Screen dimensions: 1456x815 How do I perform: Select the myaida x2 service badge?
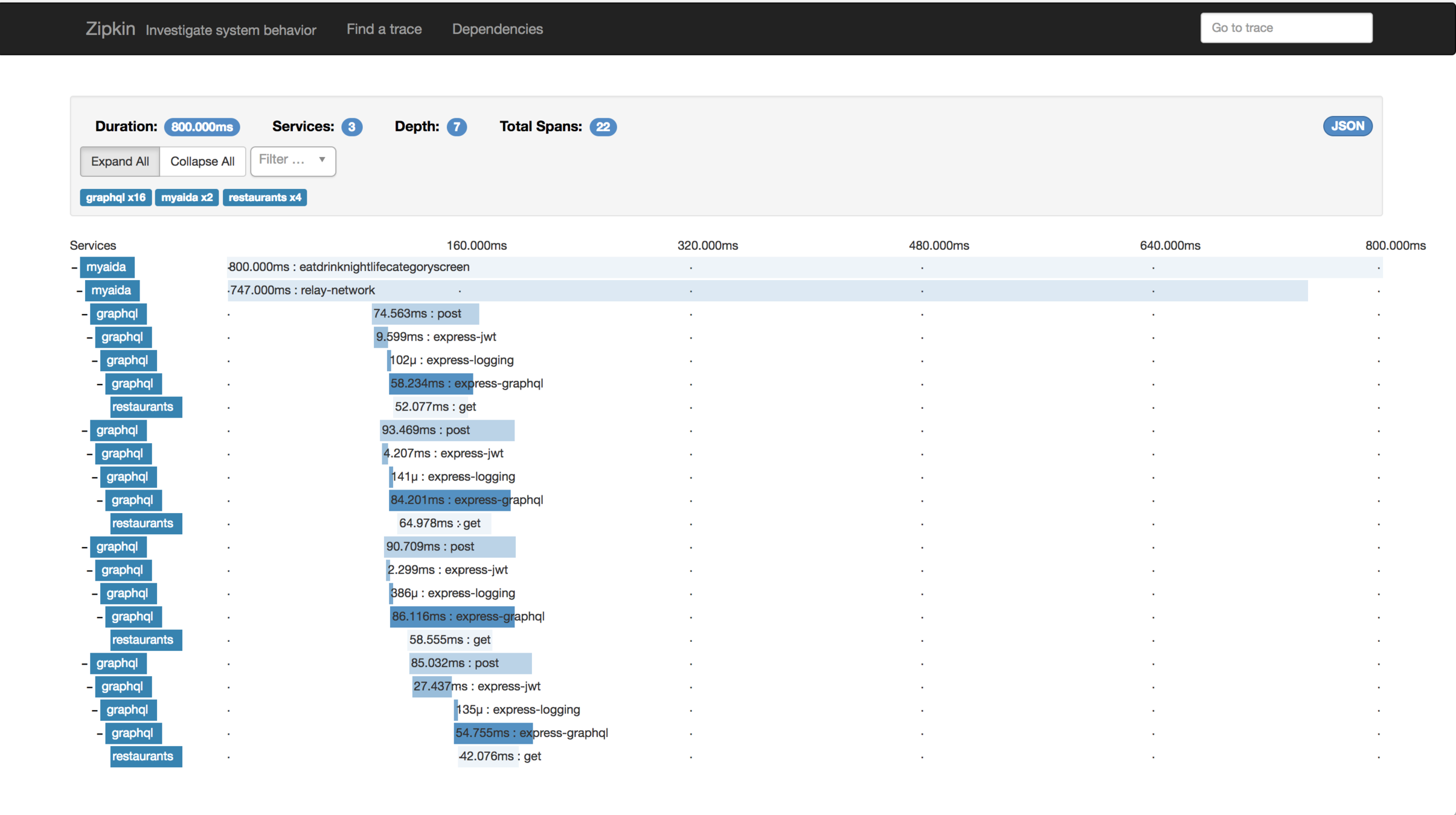pyautogui.click(x=187, y=197)
